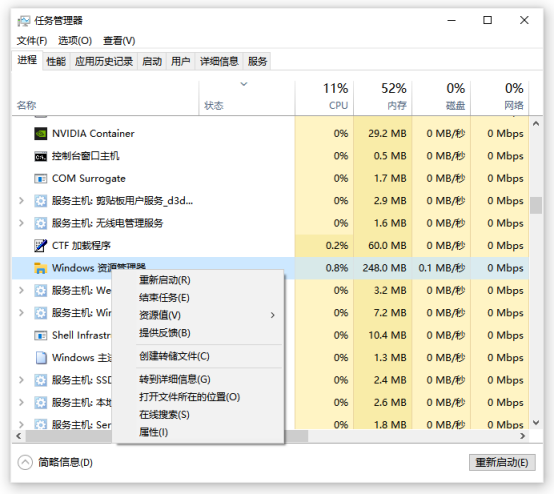
Task: Maximize the Task Manager window
Action: coord(488,20)
